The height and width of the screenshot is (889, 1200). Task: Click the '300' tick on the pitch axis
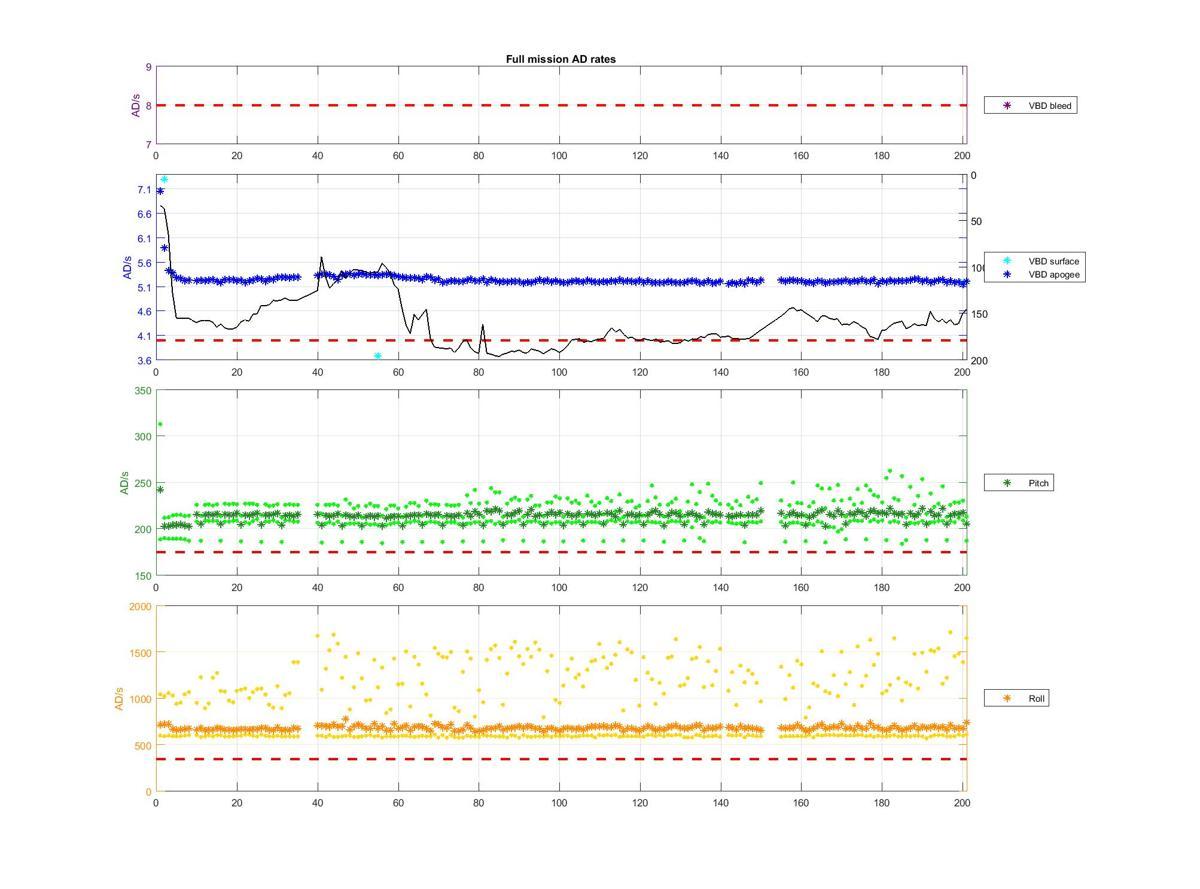[x=143, y=437]
